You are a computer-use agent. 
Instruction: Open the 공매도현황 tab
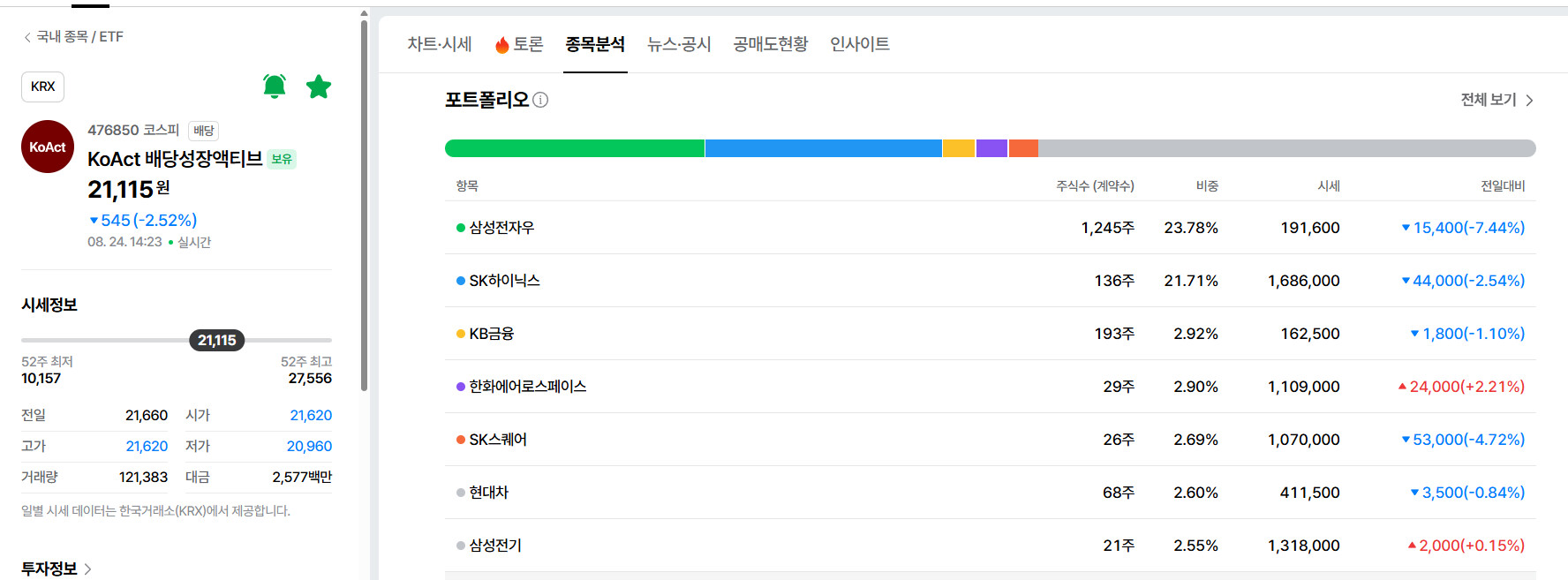pyautogui.click(x=770, y=44)
